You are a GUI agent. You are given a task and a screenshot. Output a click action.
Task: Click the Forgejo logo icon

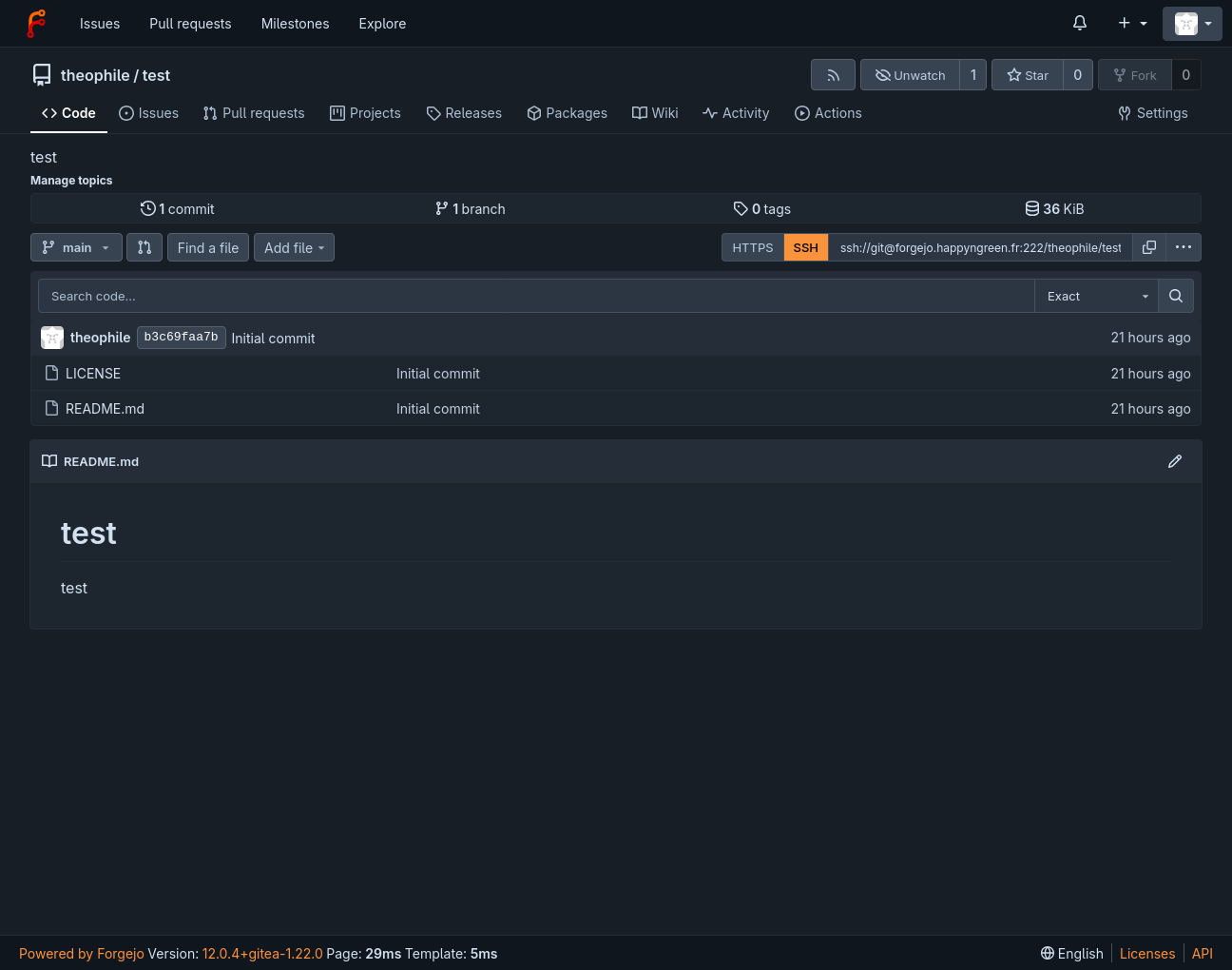point(36,24)
